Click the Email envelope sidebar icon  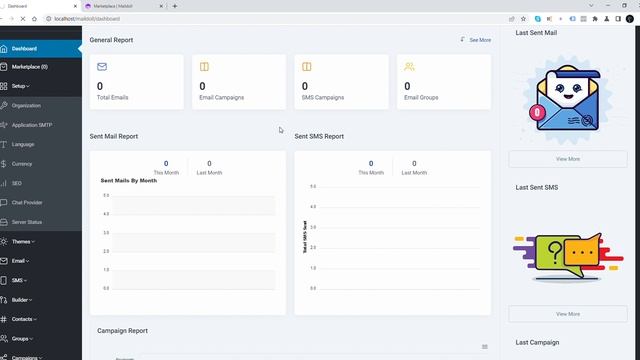pyautogui.click(x=4, y=261)
